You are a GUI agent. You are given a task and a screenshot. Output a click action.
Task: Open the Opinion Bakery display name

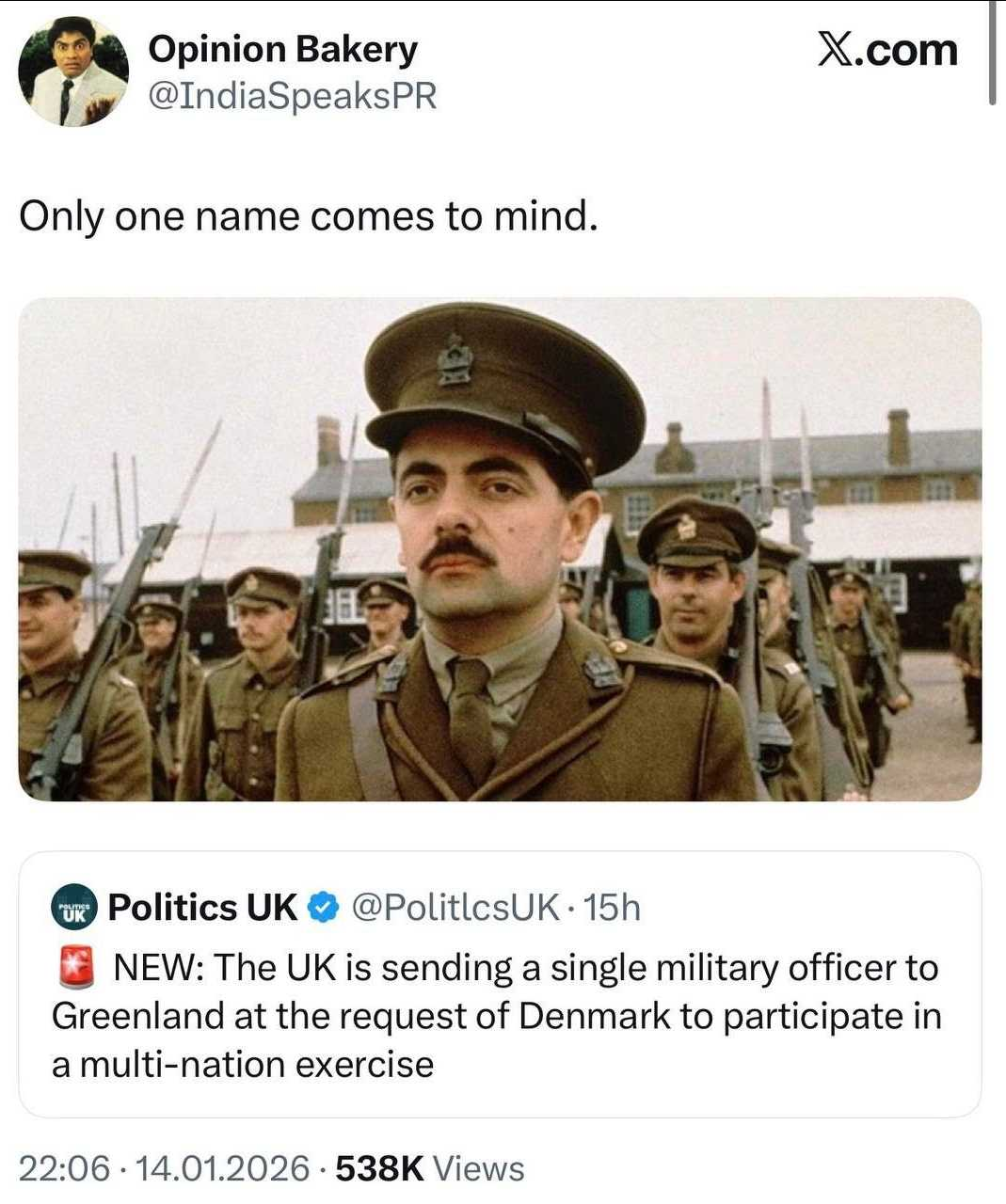click(282, 49)
